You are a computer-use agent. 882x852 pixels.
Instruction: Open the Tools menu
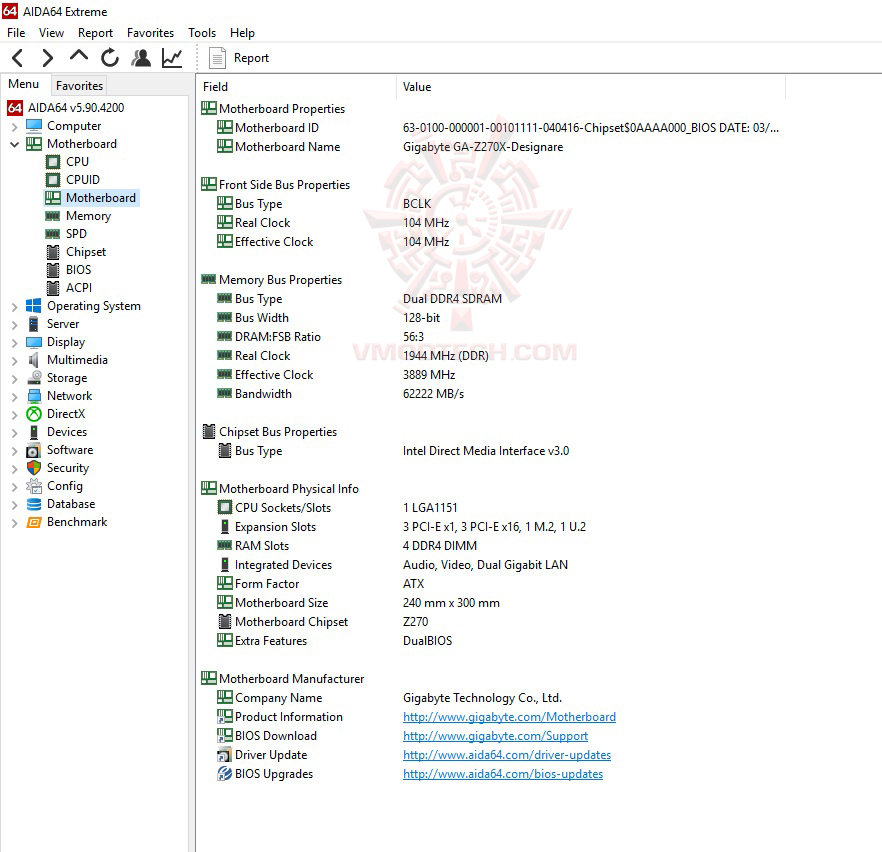(x=202, y=33)
